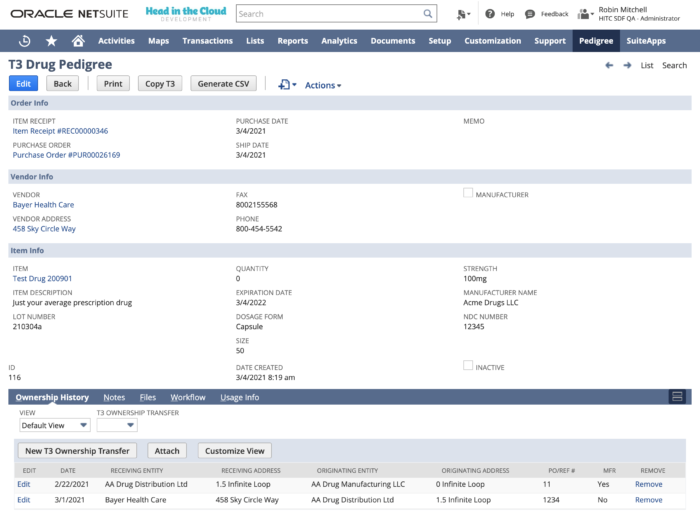Click the Help question mark icon
Viewport: 700px width, 522px height.
click(x=490, y=14)
